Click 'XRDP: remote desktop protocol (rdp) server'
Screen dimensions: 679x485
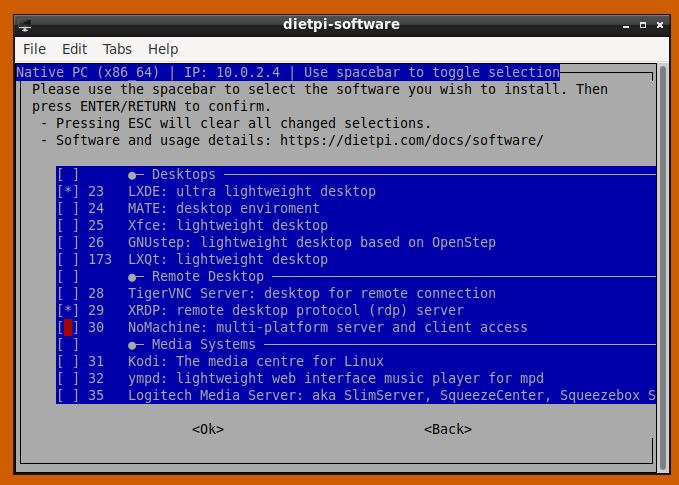click(x=296, y=310)
